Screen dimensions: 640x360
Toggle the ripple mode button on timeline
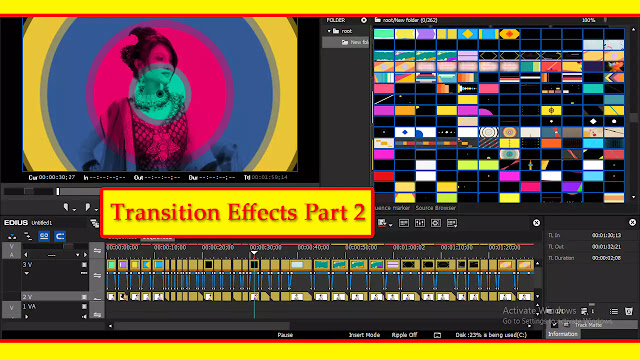click(60, 236)
